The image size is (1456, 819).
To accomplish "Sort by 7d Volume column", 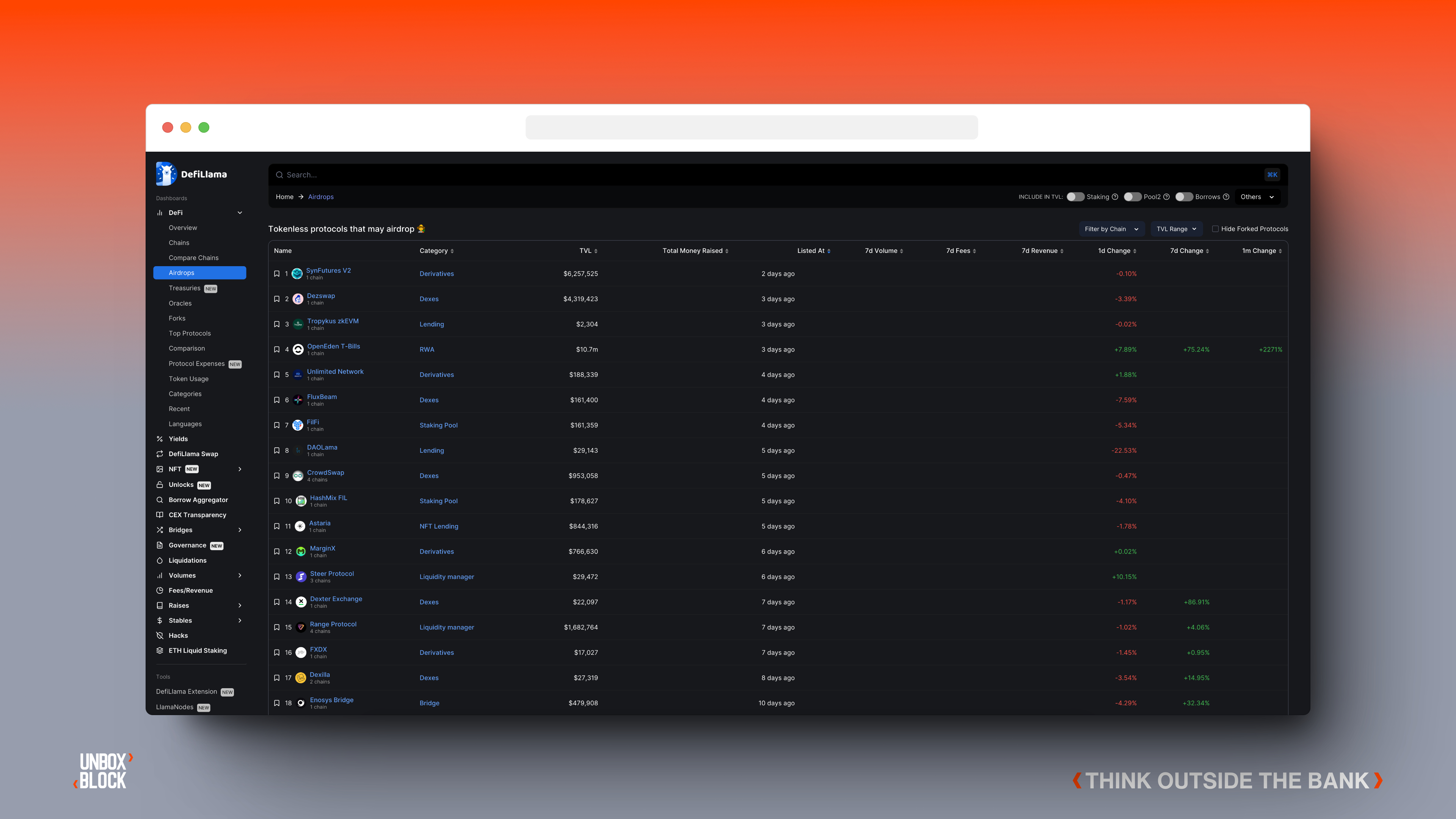I will 883,251.
